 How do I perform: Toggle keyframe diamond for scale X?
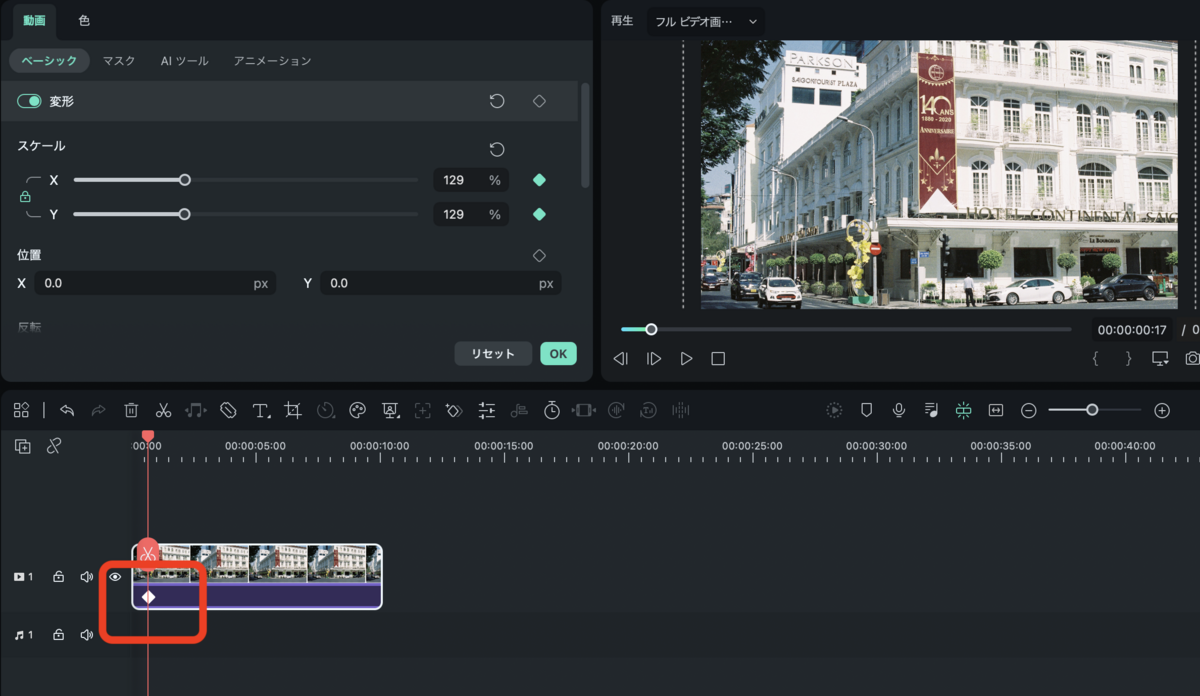(x=539, y=180)
